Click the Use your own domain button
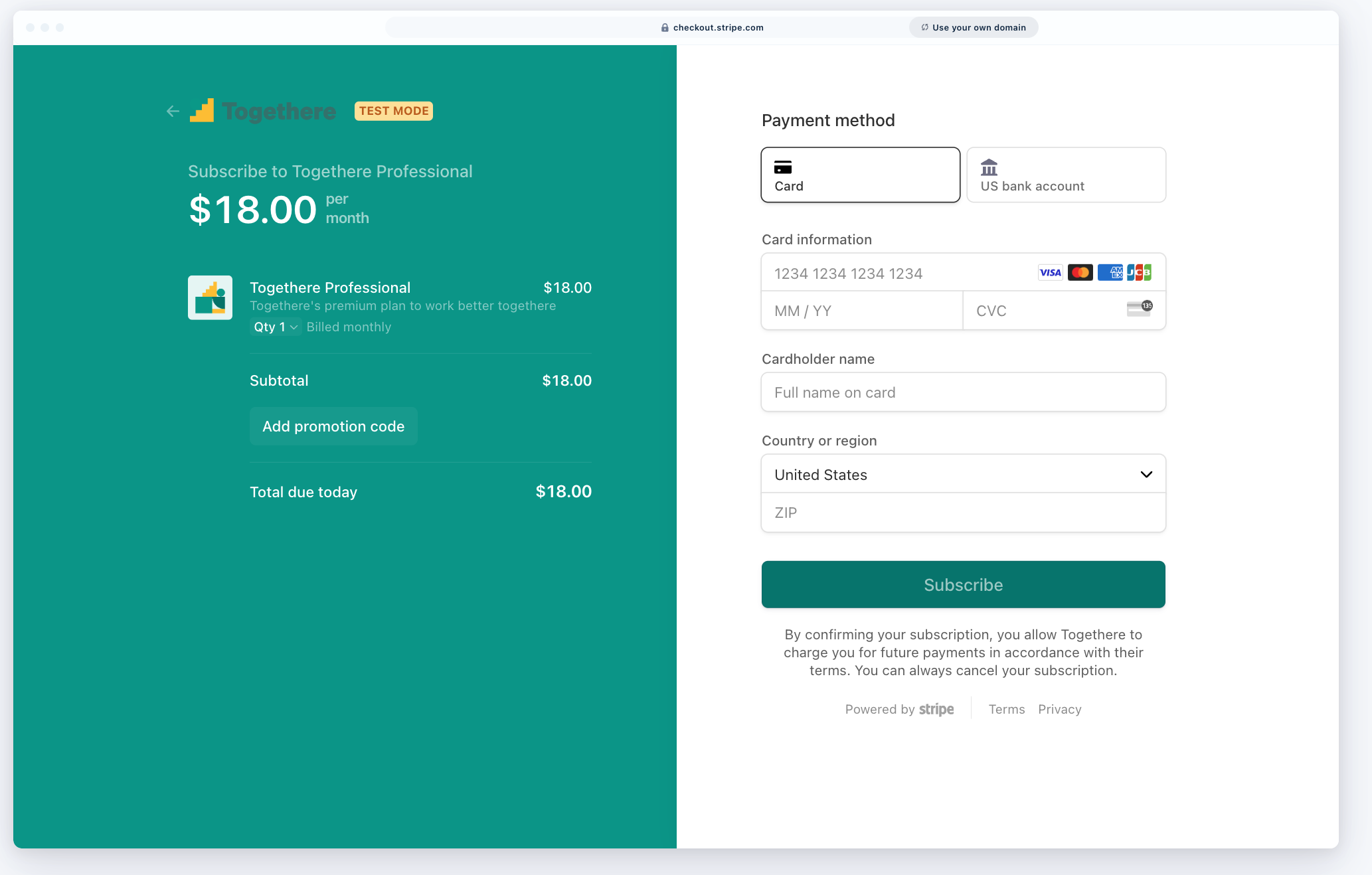Image resolution: width=1372 pixels, height=875 pixels. click(x=974, y=28)
